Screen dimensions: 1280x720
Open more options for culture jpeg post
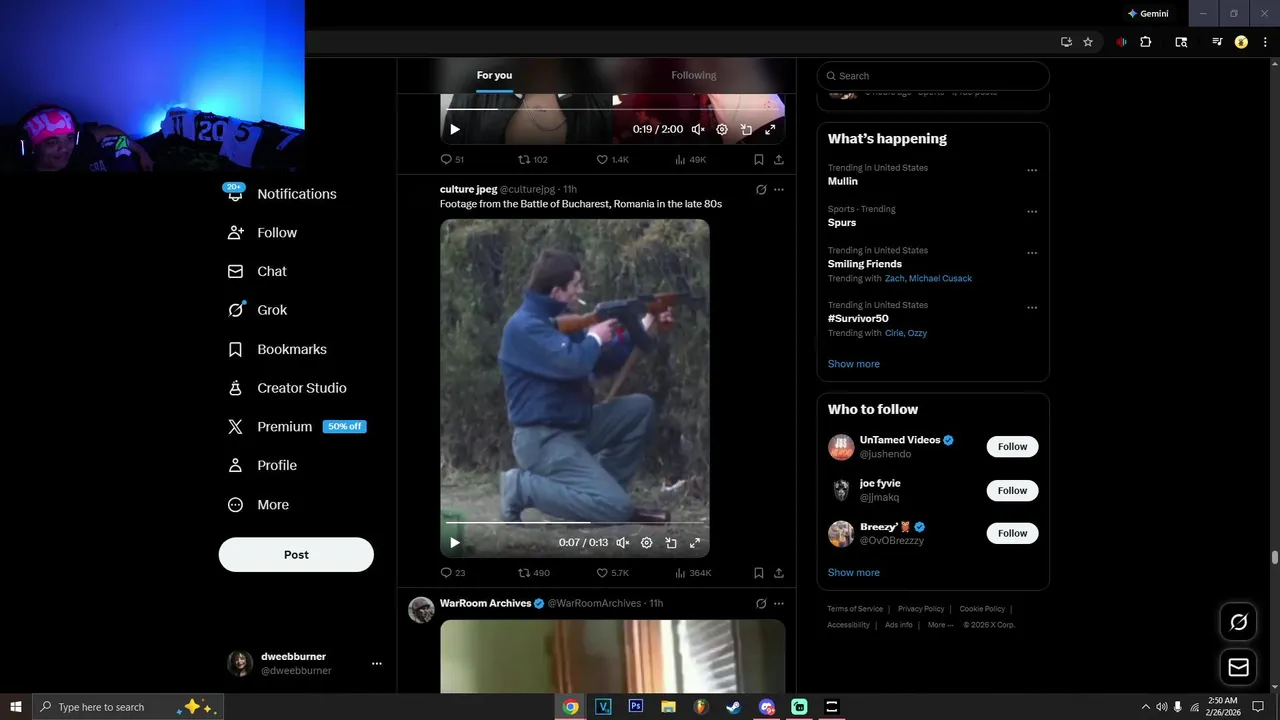tap(779, 189)
